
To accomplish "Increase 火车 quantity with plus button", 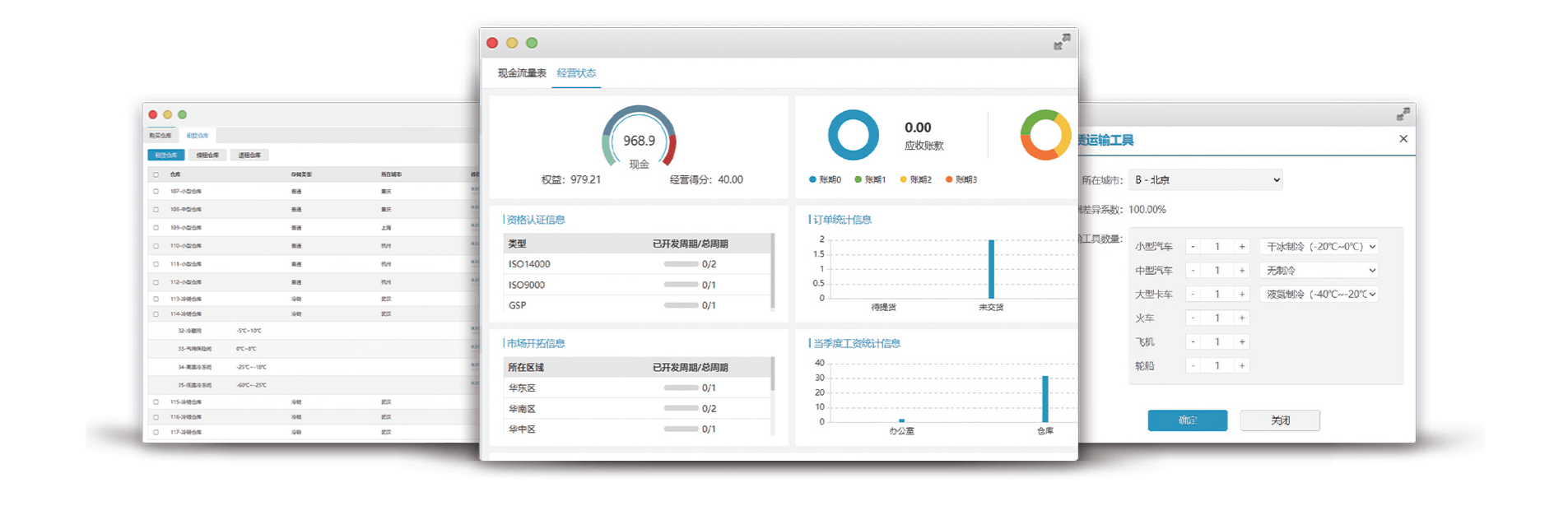I will point(1242,318).
